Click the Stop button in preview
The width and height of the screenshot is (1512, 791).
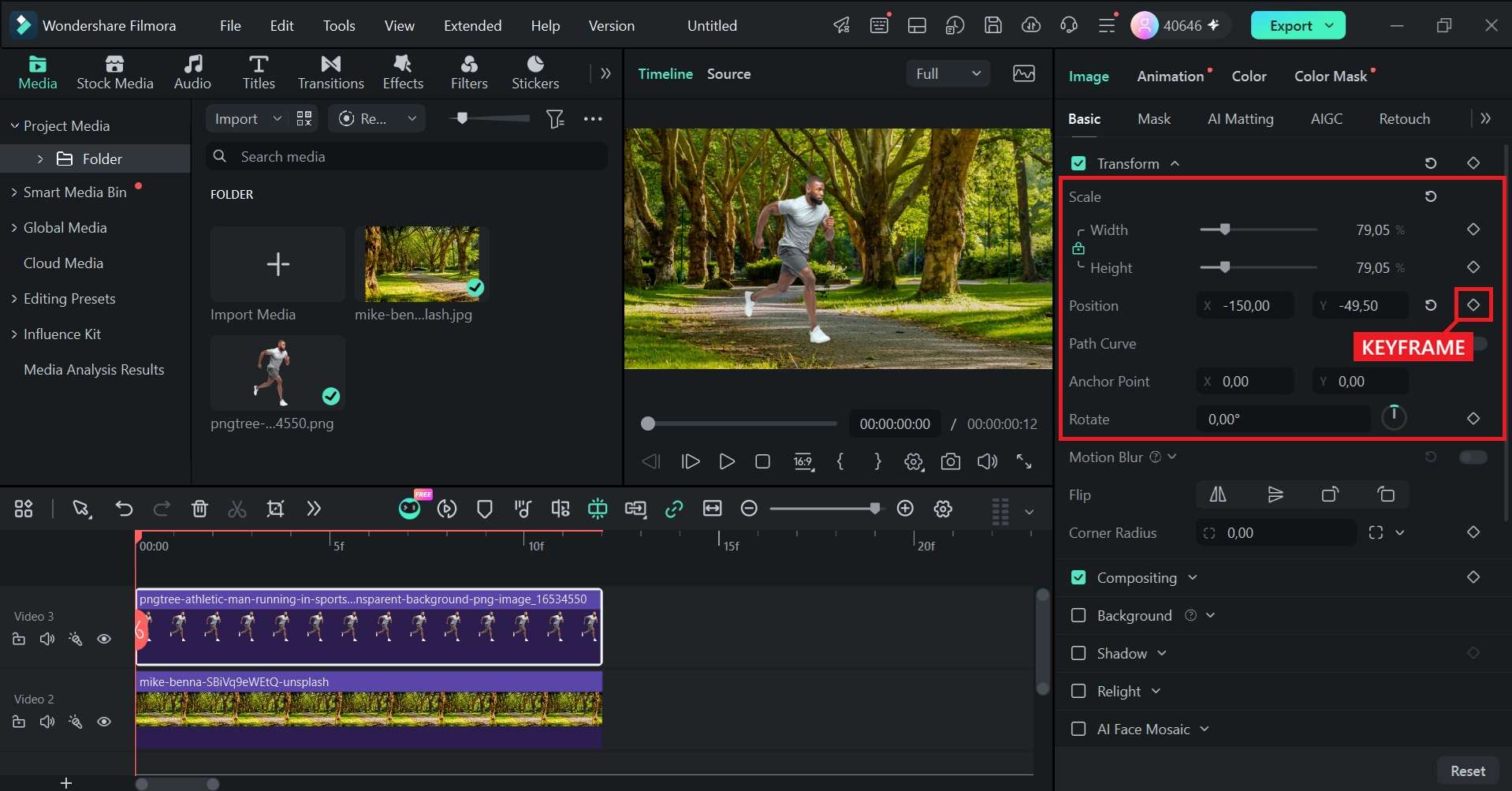click(762, 461)
